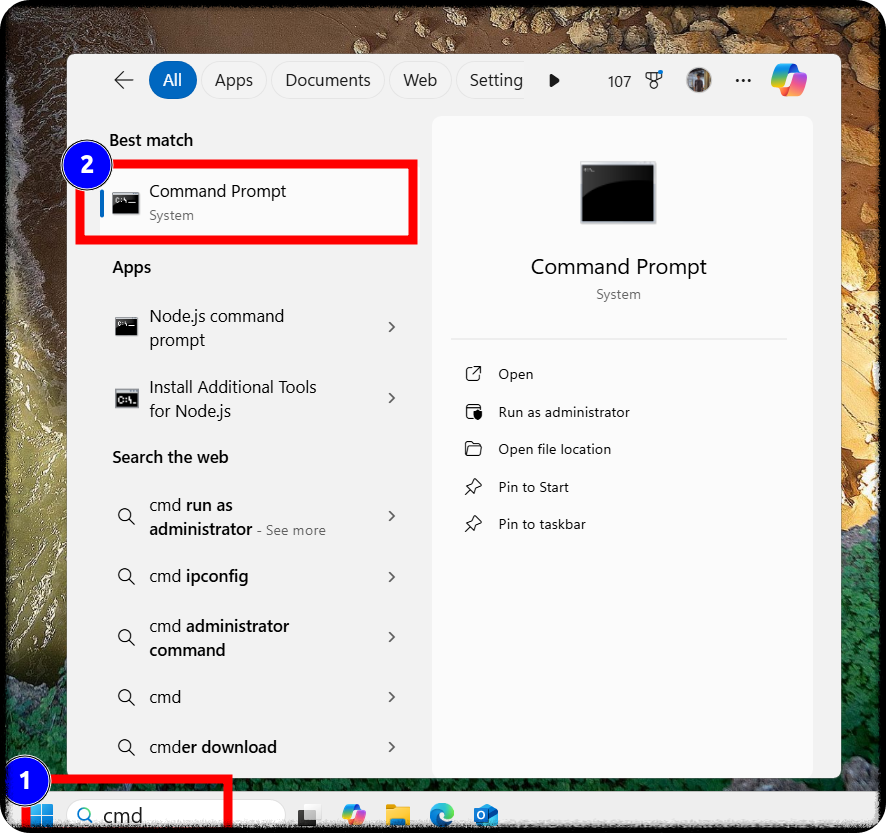Click the Node.js command prompt icon
886x833 pixels.
click(126, 326)
